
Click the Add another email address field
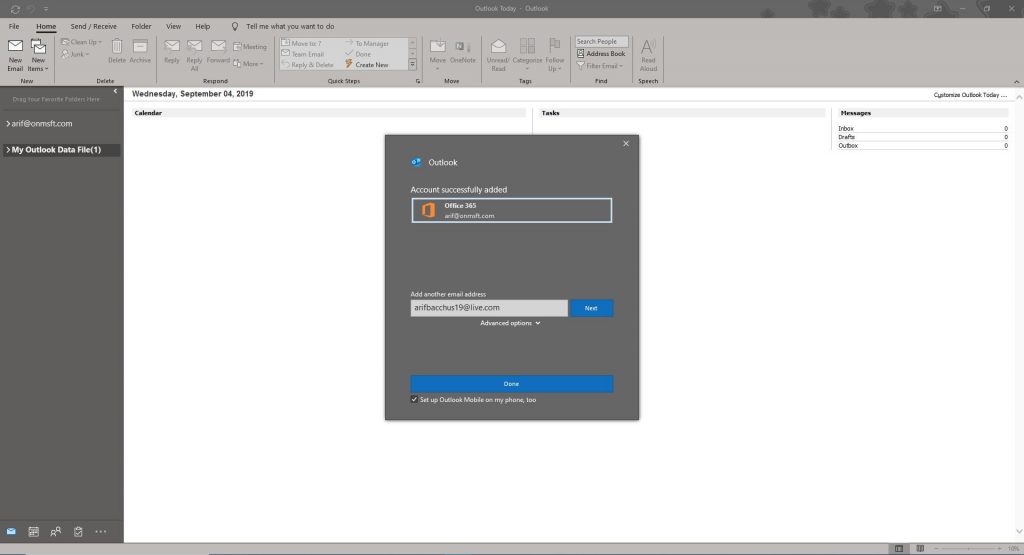488,308
